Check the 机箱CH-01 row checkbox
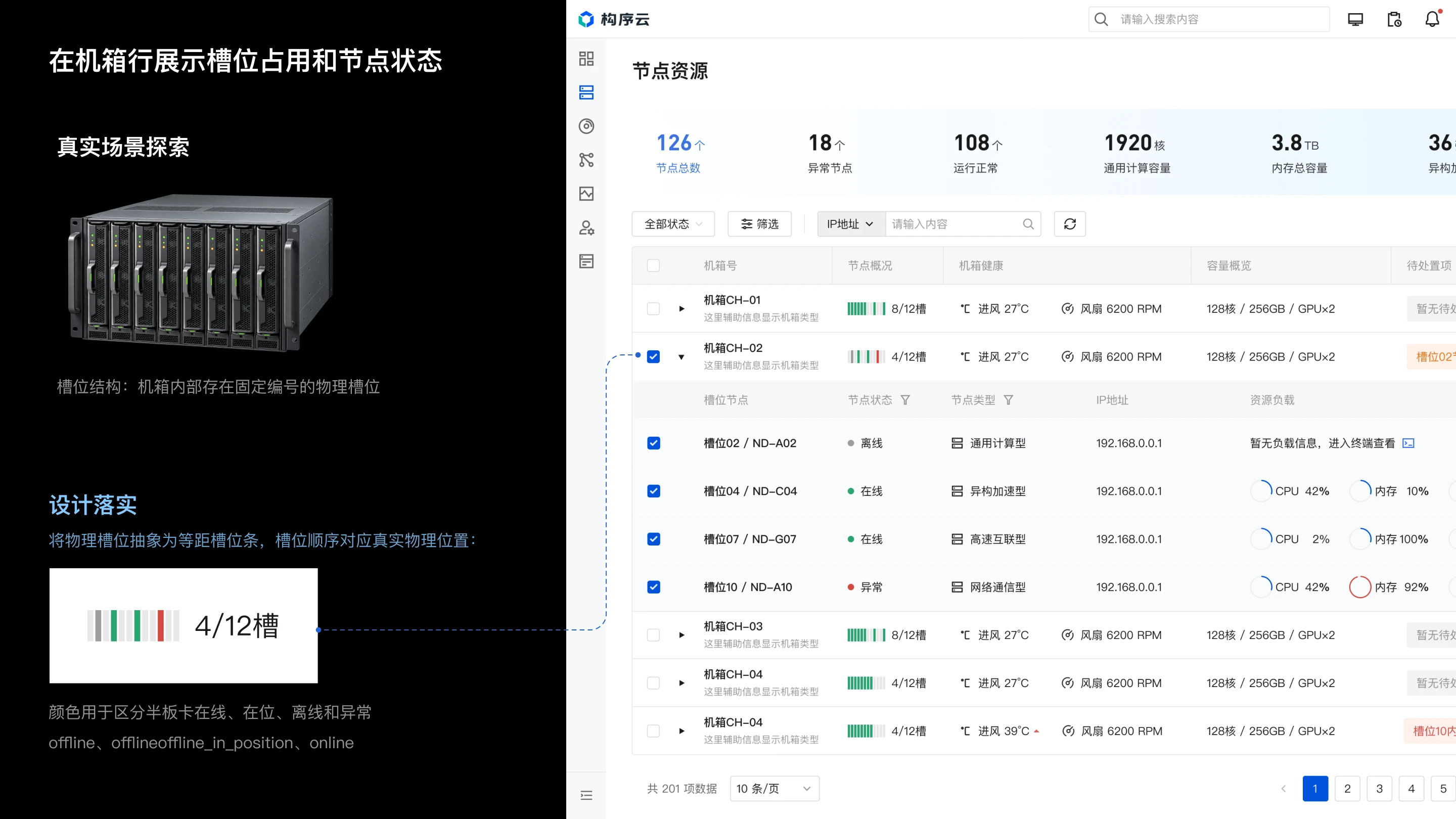The height and width of the screenshot is (819, 1456). (653, 308)
